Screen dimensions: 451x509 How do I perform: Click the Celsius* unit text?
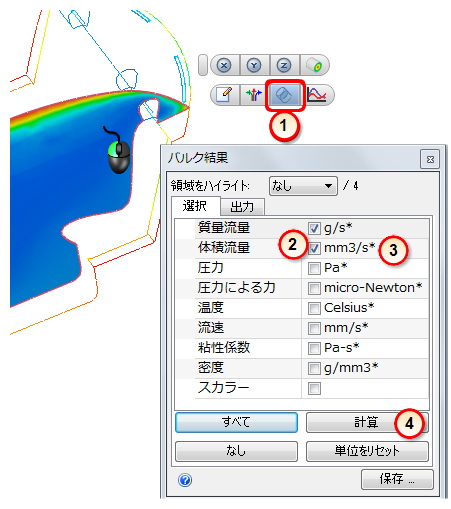coord(349,308)
